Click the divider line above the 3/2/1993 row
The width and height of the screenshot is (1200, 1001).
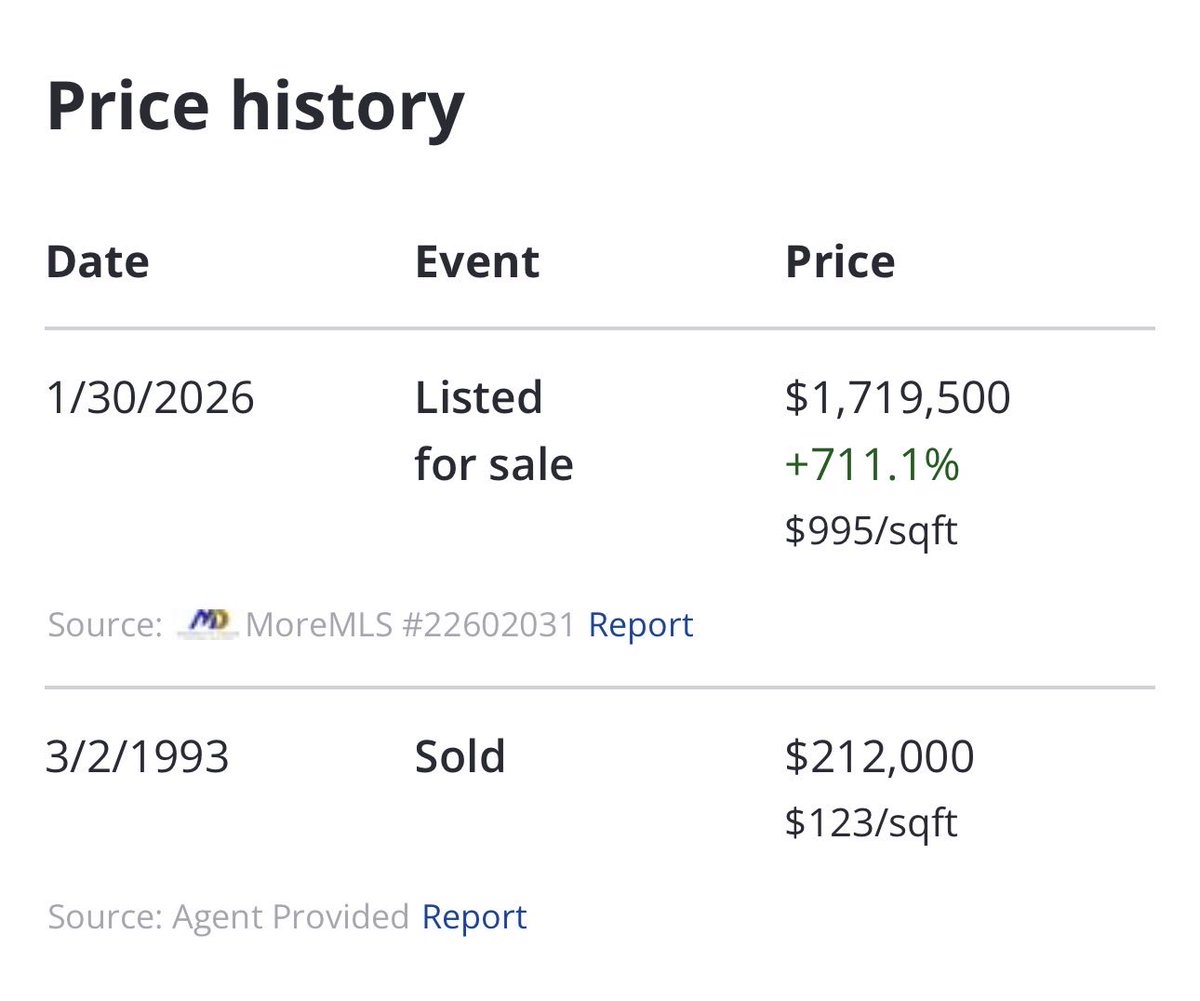(x=600, y=688)
